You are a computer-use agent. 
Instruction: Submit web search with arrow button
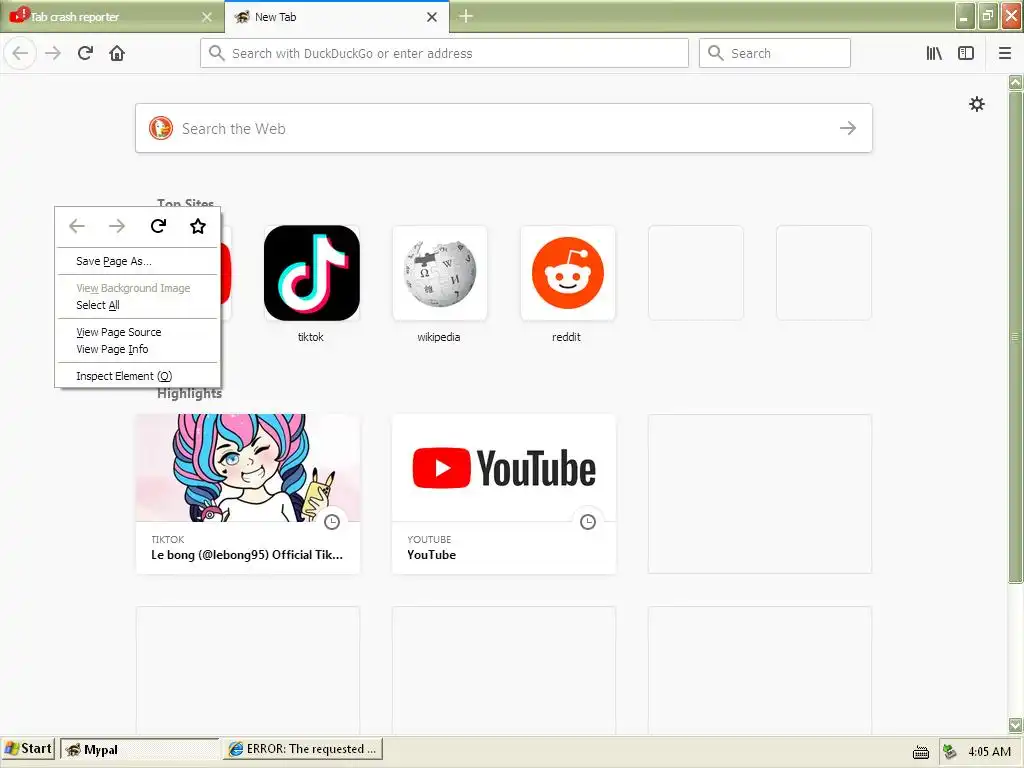[848, 128]
